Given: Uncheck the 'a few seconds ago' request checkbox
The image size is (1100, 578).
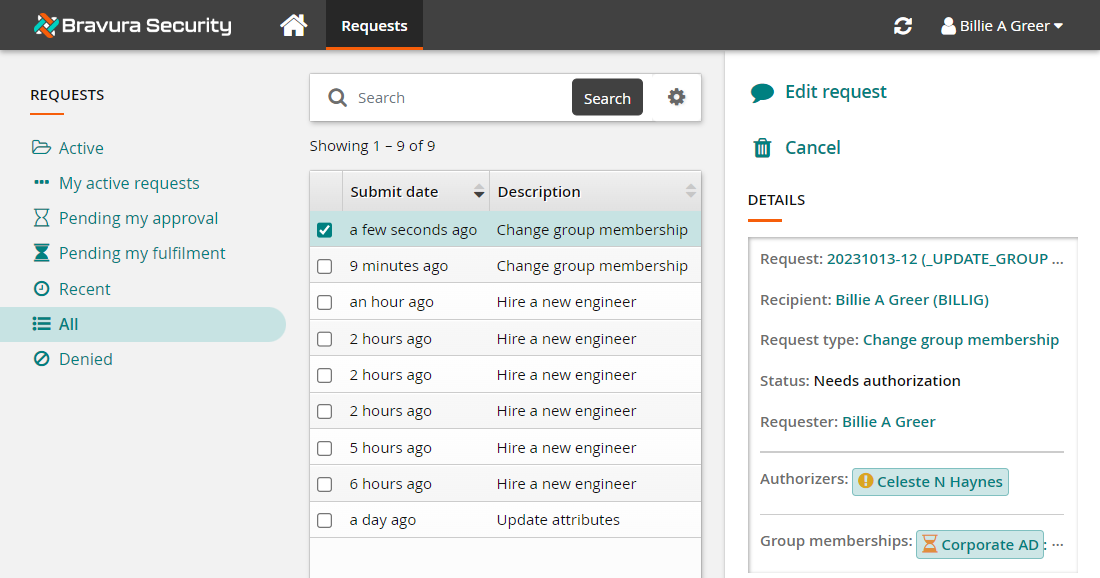Looking at the screenshot, I should pyautogui.click(x=324, y=230).
